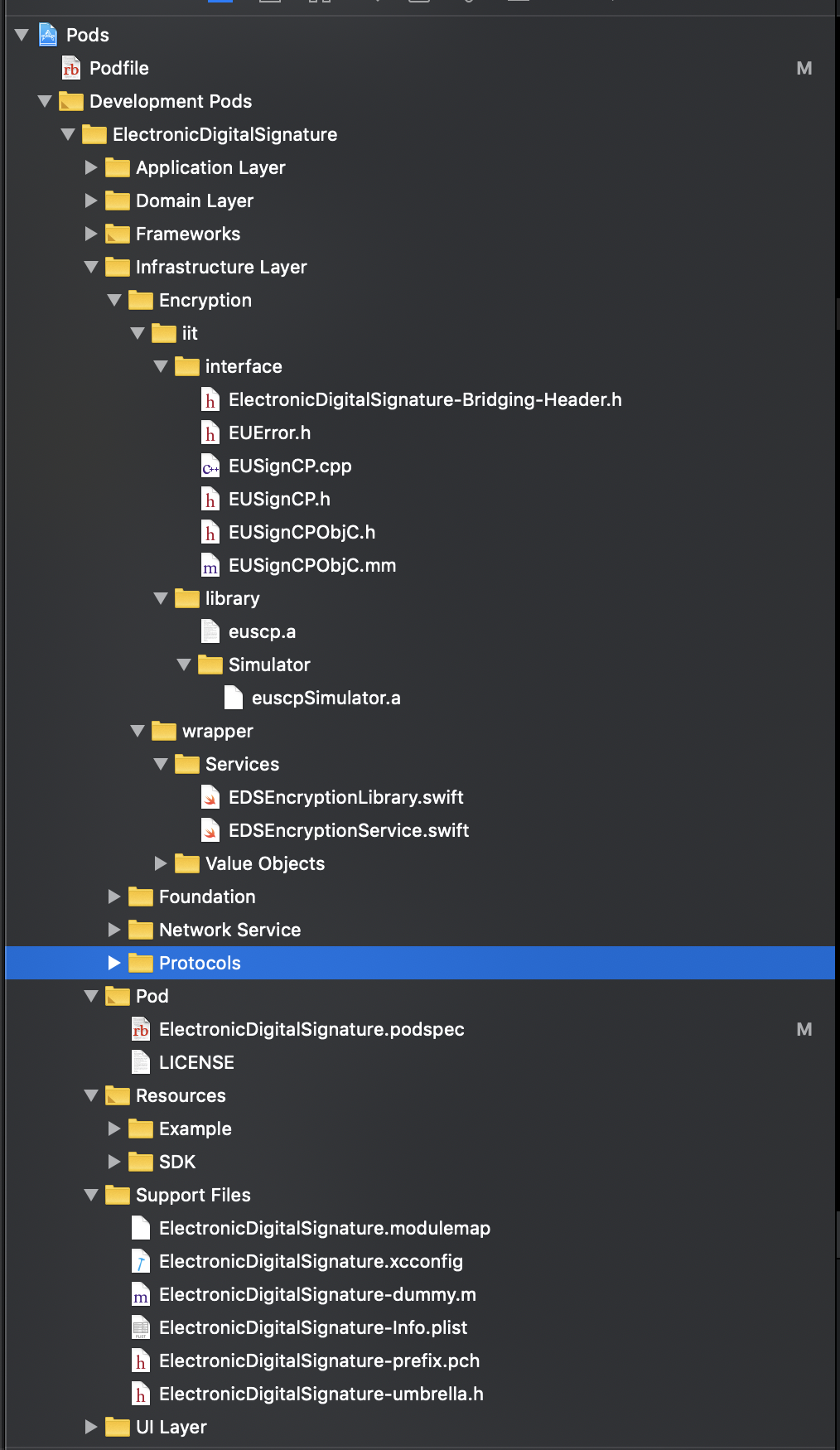The width and height of the screenshot is (840, 1450).
Task: Select the ElectronicDigitalSignature.podspec file name
Action: 311,1029
